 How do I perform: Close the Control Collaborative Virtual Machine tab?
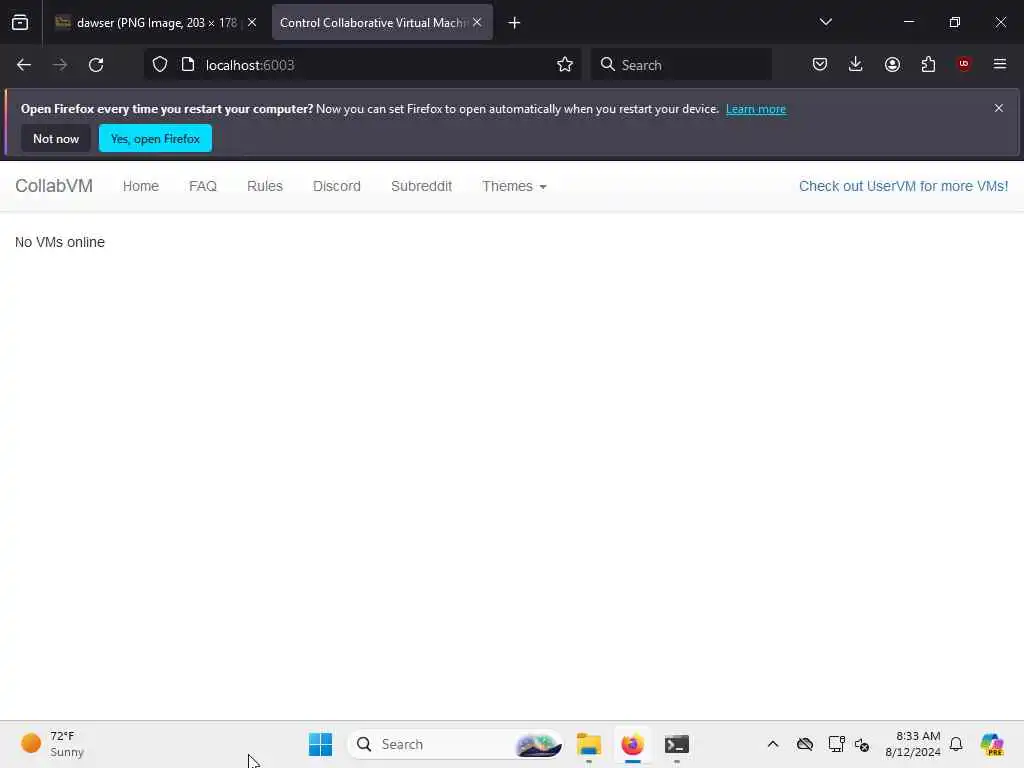[x=477, y=22]
